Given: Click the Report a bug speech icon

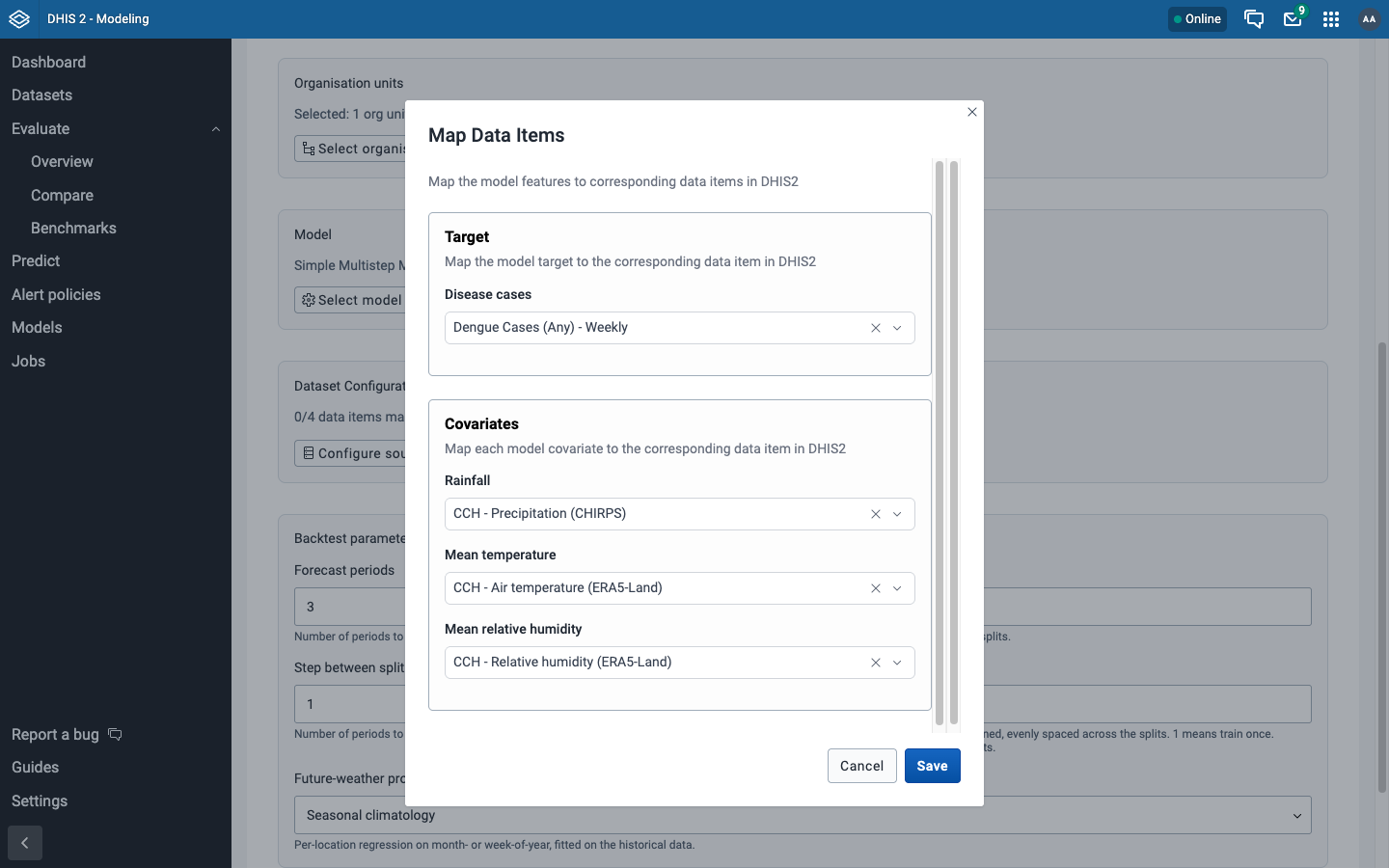Looking at the screenshot, I should click(115, 735).
